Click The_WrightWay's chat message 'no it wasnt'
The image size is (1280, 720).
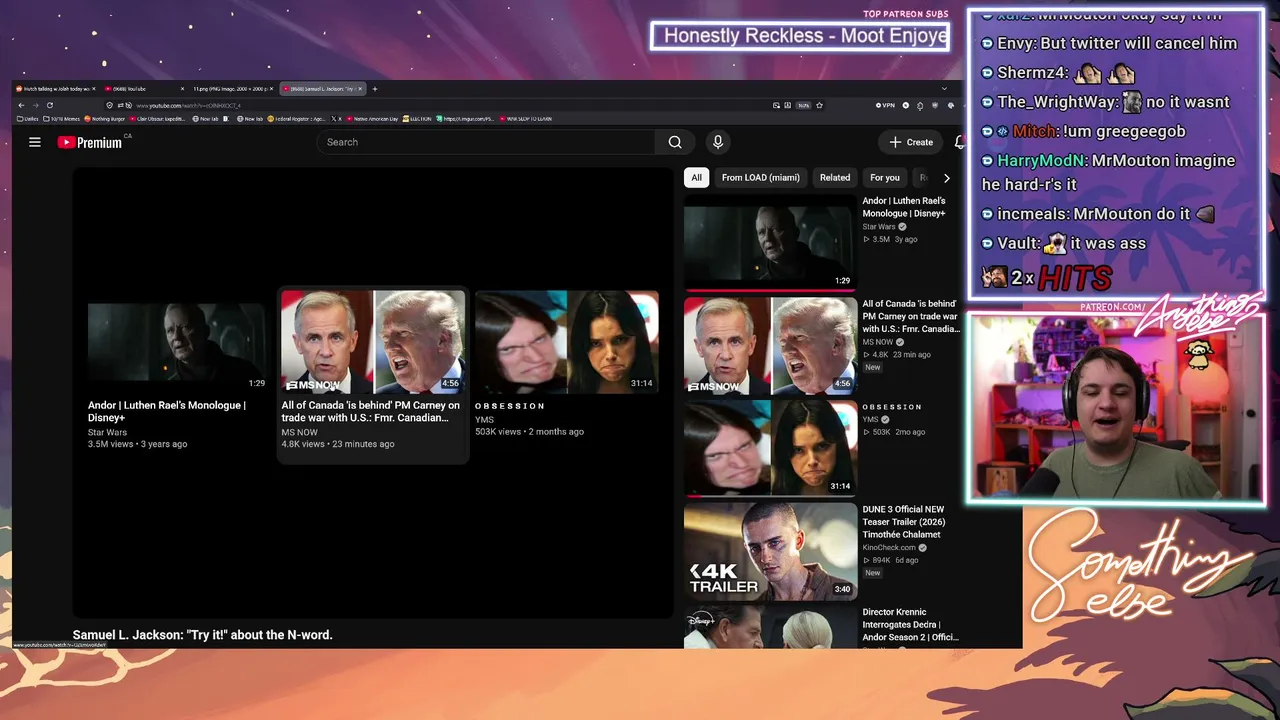click(x=1106, y=102)
